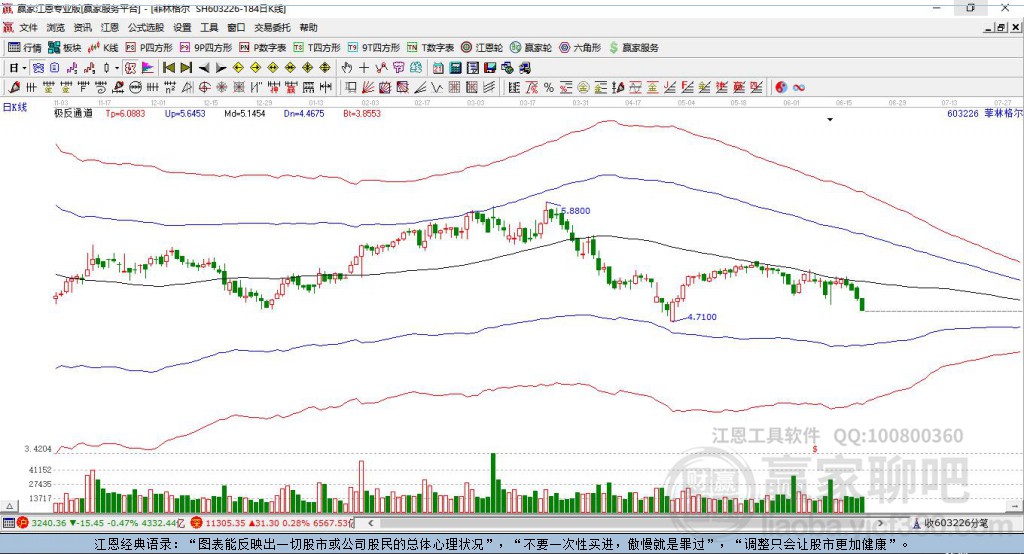Click the Shanghai index 3240.36 status entry
Image resolution: width=1024 pixels, height=554 pixels.
103,523
